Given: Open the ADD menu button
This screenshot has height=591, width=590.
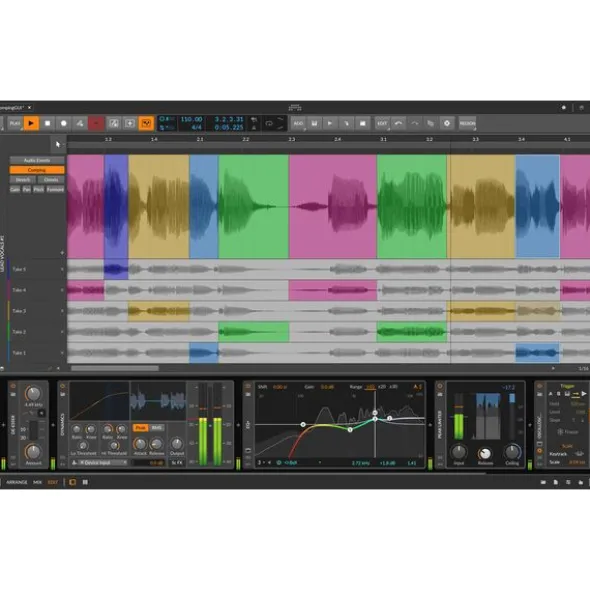Looking at the screenshot, I should 298,123.
